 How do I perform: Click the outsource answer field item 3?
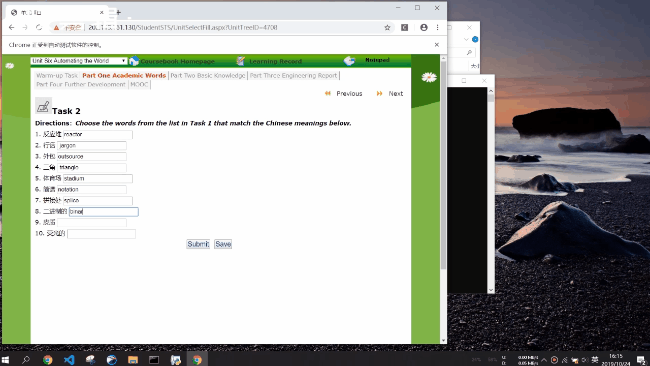(x=92, y=156)
